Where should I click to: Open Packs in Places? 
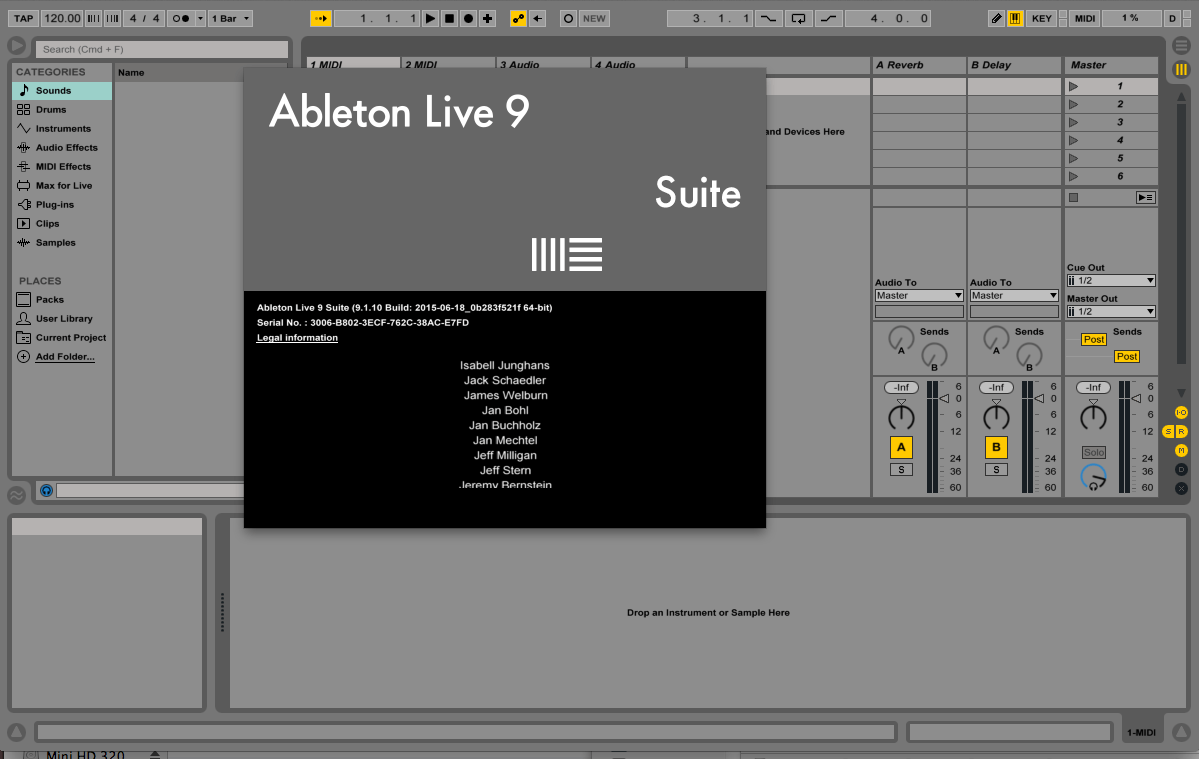(x=62, y=300)
